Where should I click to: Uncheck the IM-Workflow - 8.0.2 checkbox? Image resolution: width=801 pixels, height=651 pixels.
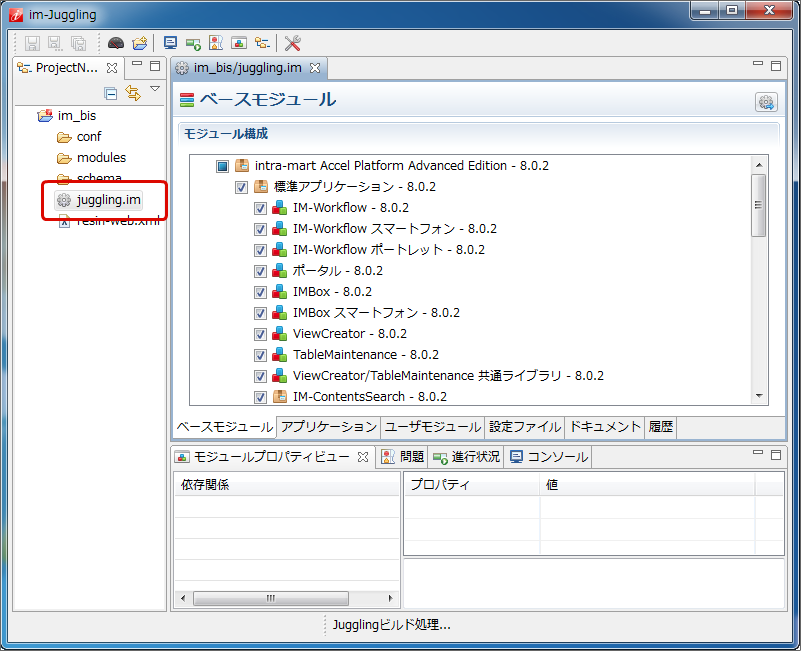pyautogui.click(x=260, y=208)
